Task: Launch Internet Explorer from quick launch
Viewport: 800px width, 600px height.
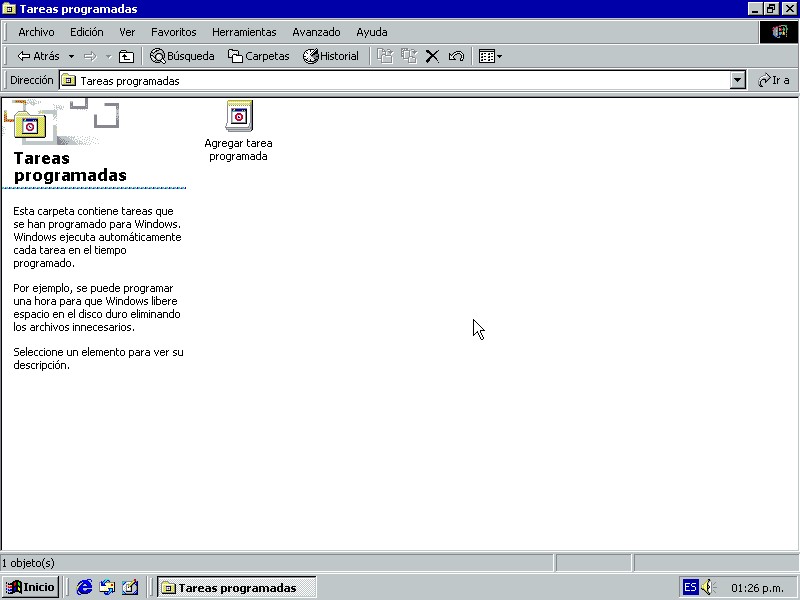Action: coord(84,587)
